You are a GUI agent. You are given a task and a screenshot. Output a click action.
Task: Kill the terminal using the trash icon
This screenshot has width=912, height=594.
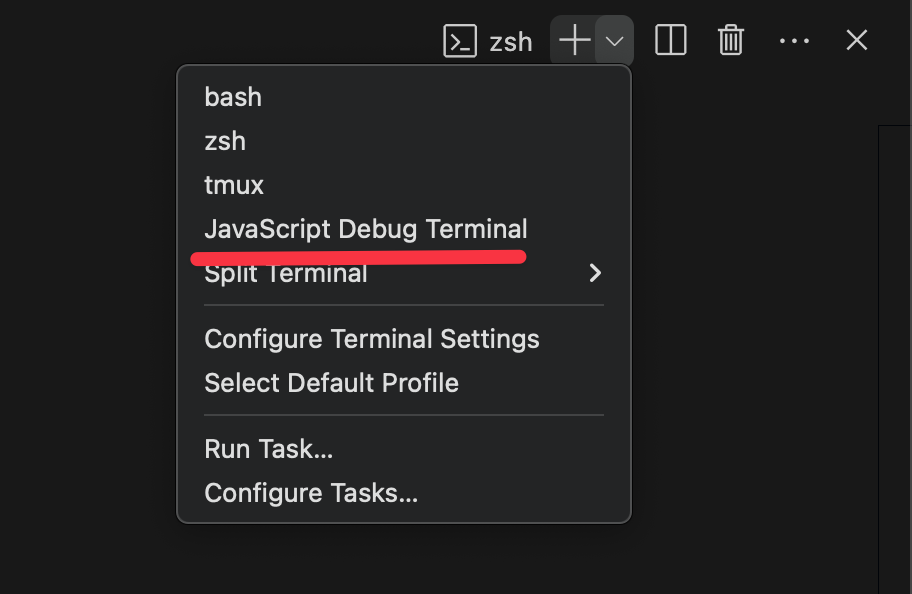click(731, 40)
